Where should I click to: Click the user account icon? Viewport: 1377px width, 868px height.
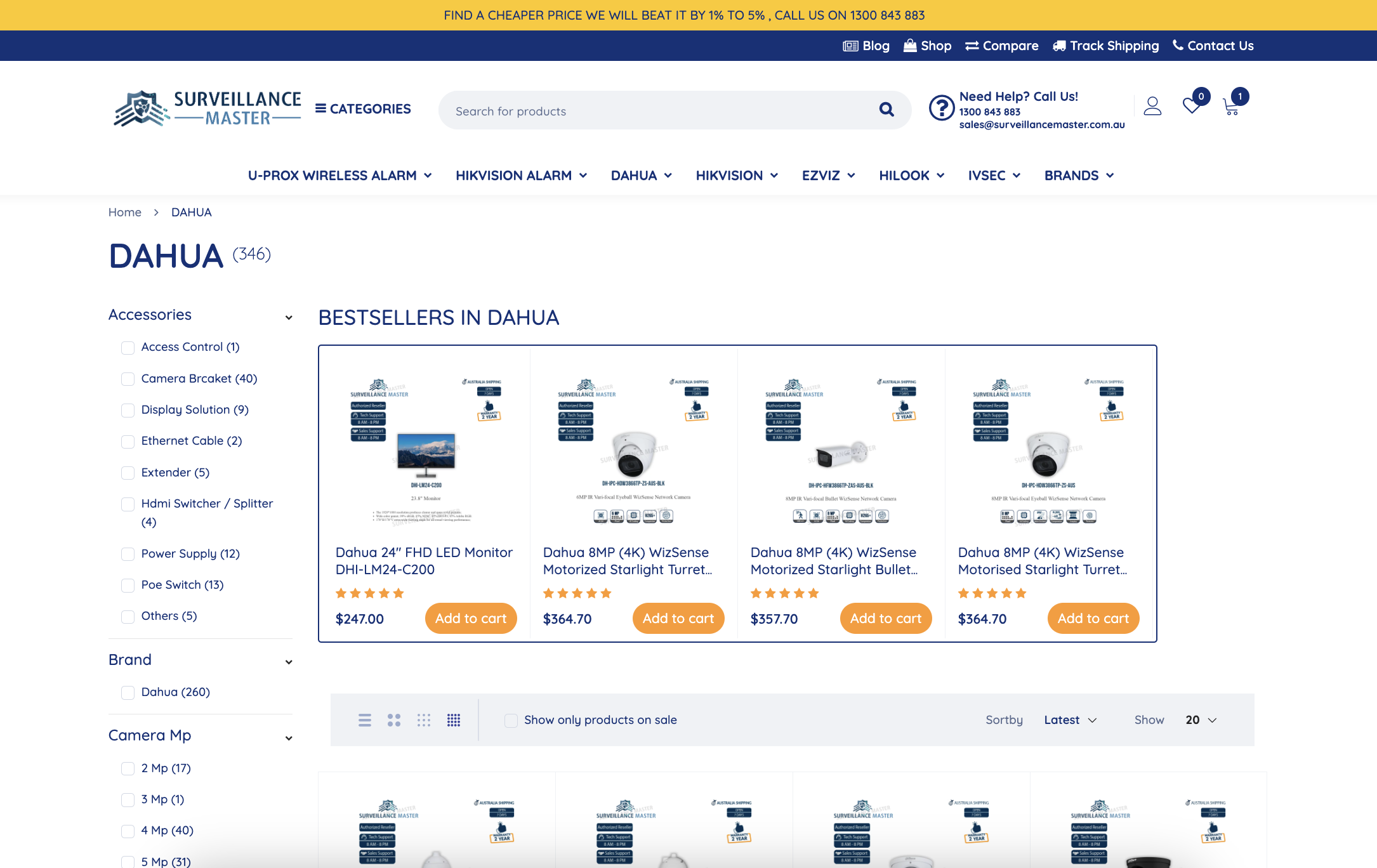pyautogui.click(x=1152, y=106)
